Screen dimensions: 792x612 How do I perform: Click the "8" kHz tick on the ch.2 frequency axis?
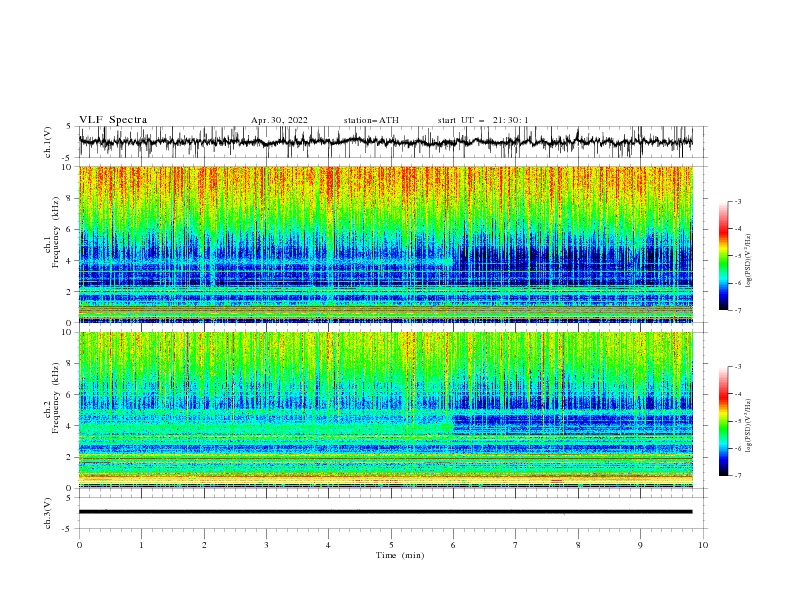point(70,364)
